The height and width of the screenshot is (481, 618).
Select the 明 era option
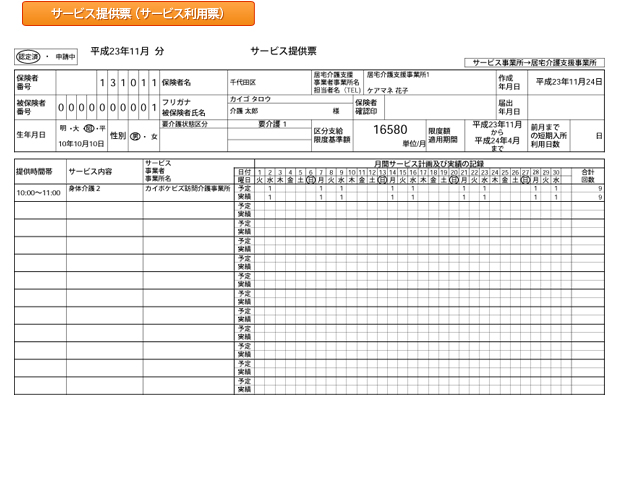point(63,129)
